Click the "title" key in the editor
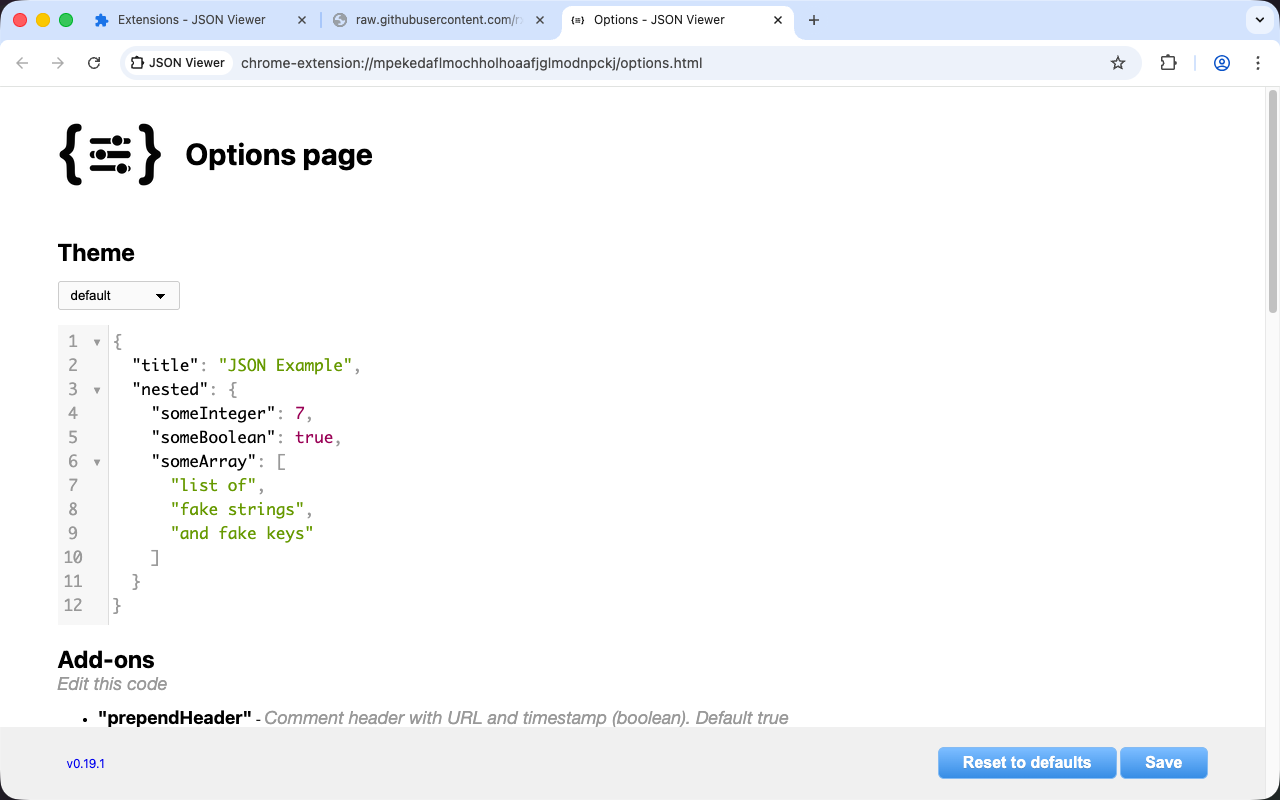Viewport: 1280px width, 800px height. pos(165,365)
